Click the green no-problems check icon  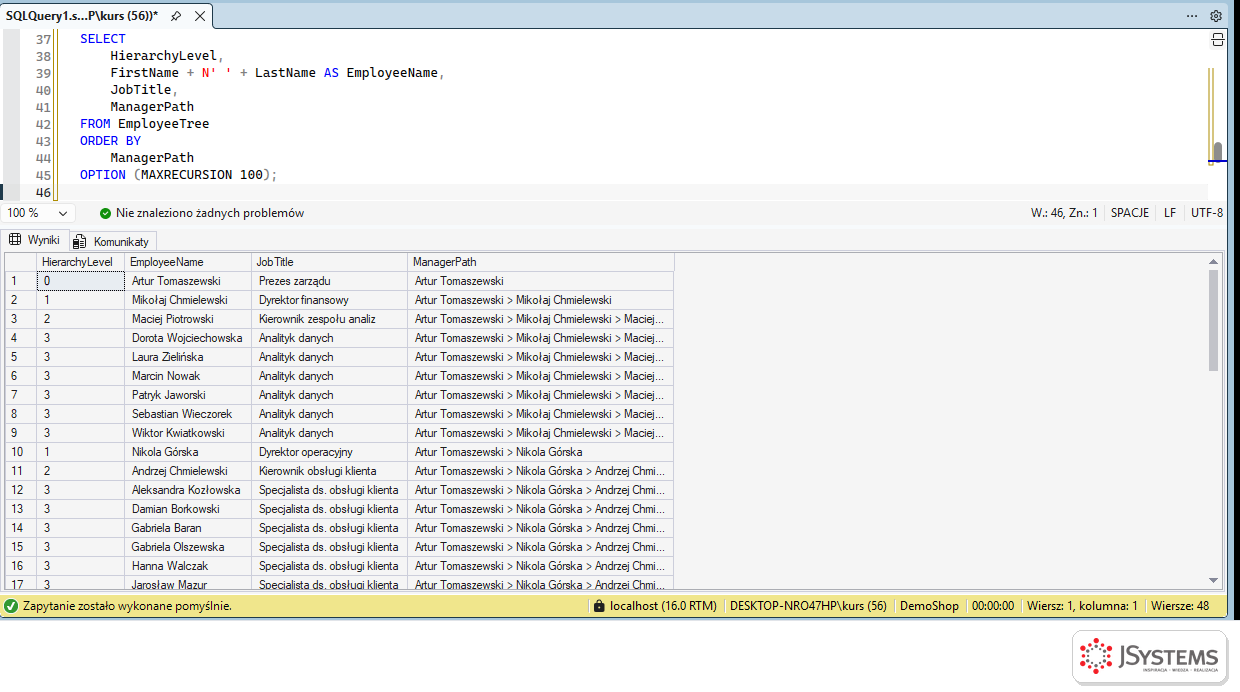105,213
